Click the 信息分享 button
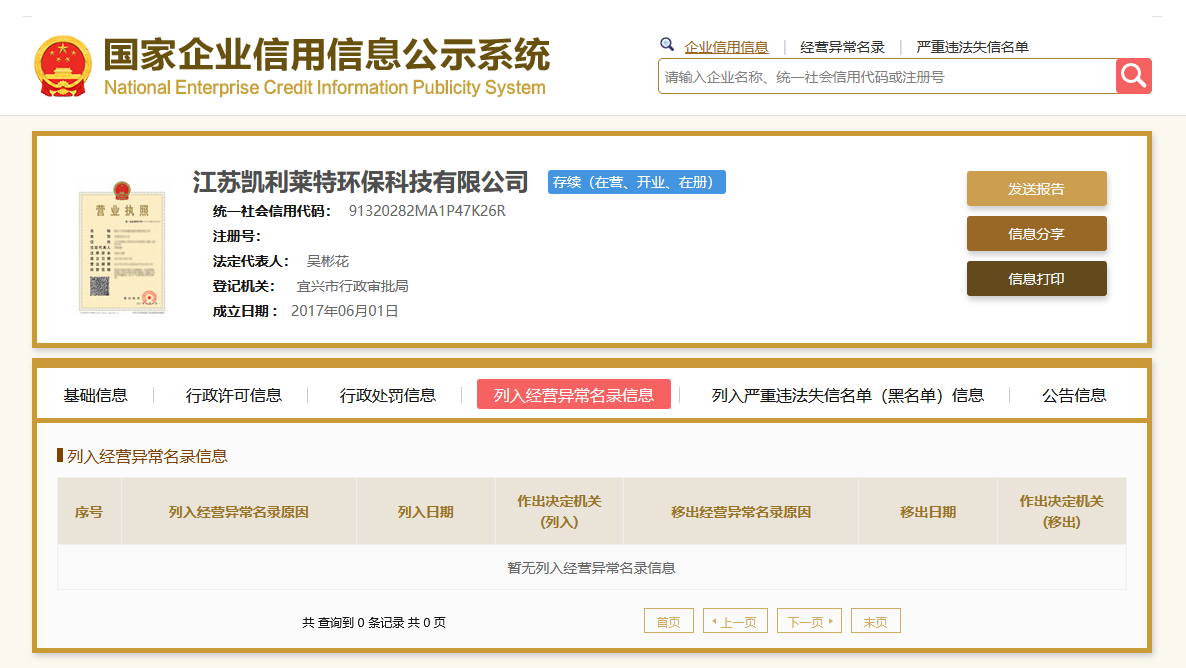 pos(1036,234)
